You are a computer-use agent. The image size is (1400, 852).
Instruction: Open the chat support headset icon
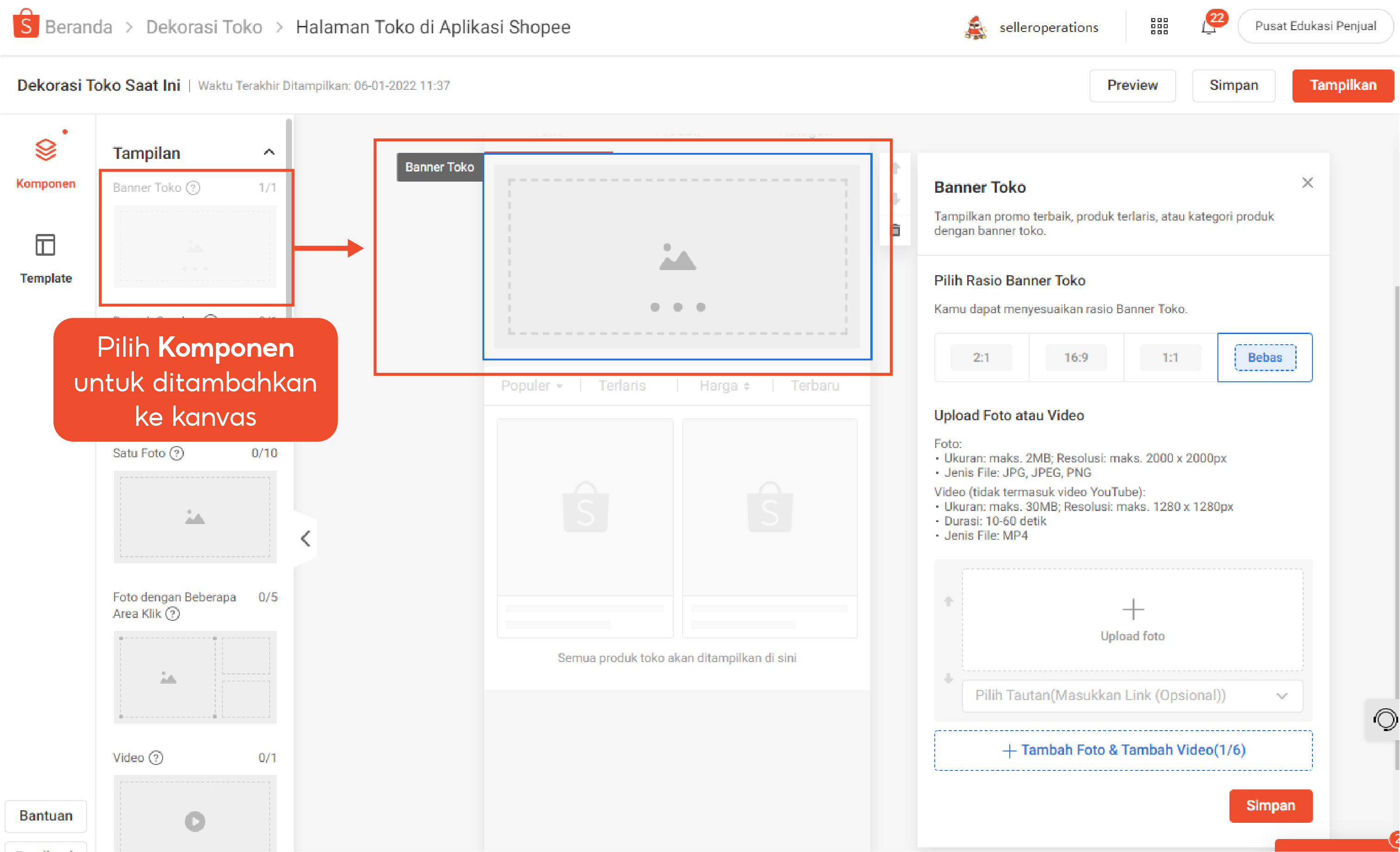pyautogui.click(x=1385, y=719)
